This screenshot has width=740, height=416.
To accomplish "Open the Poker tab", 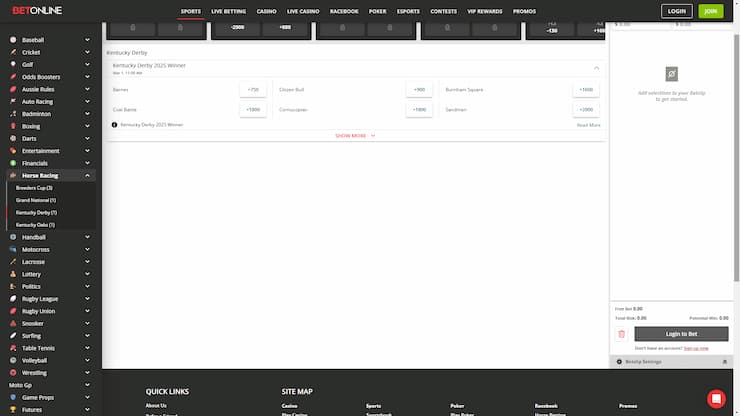I will [x=378, y=11].
